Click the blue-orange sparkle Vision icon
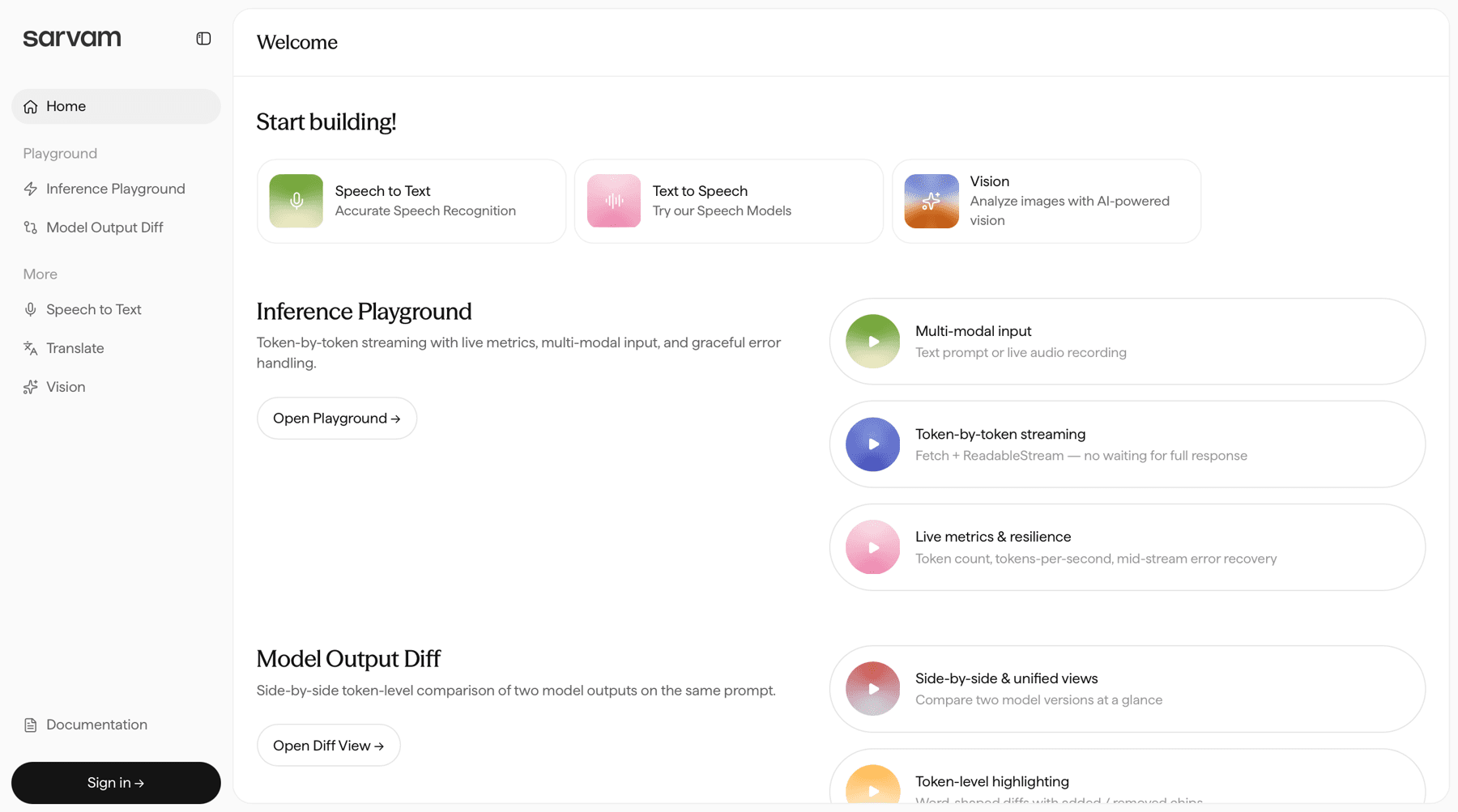Screen dimensions: 1458x812 pos(932,201)
